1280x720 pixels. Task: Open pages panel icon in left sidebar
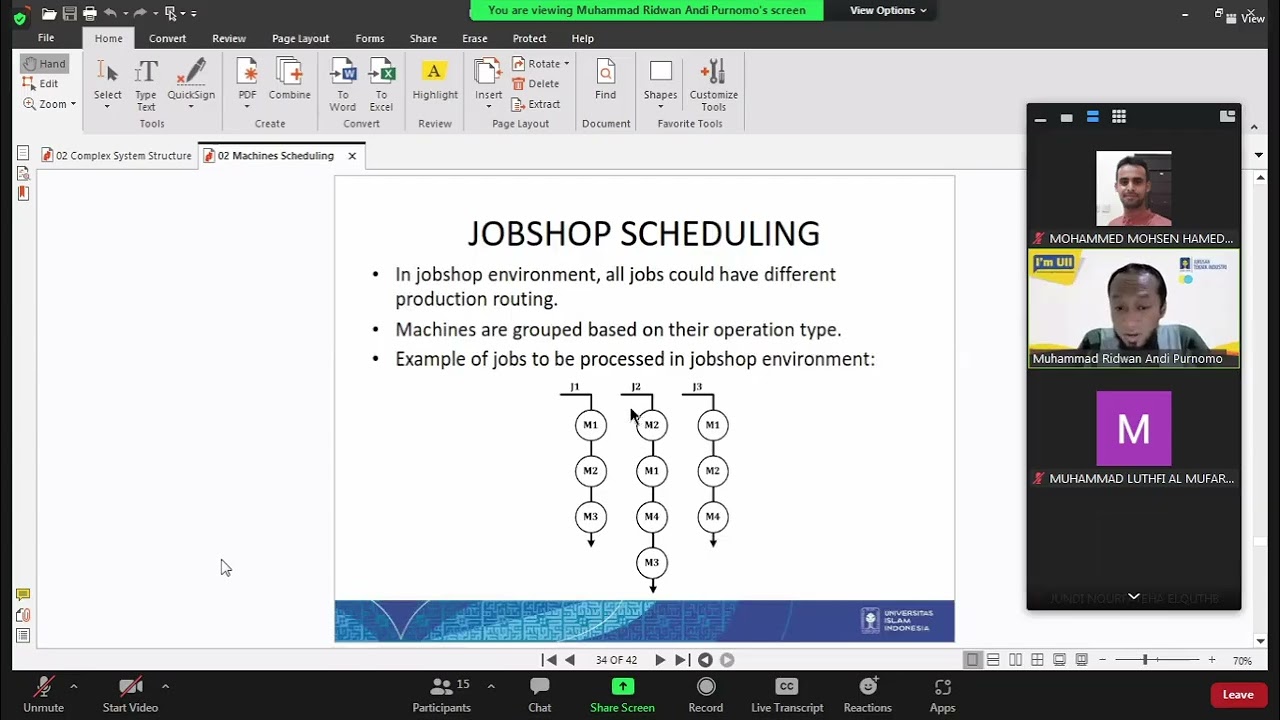[23, 153]
